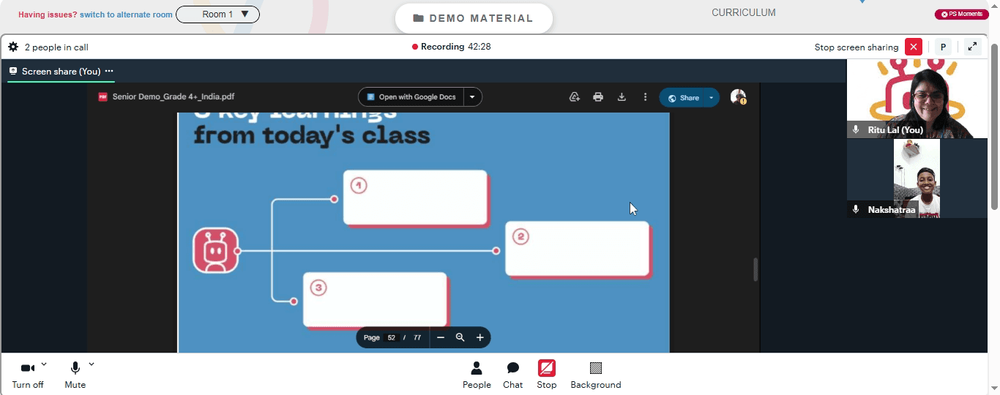Expand camera options chevron
Screen dimensions: 1000x395
[43, 364]
